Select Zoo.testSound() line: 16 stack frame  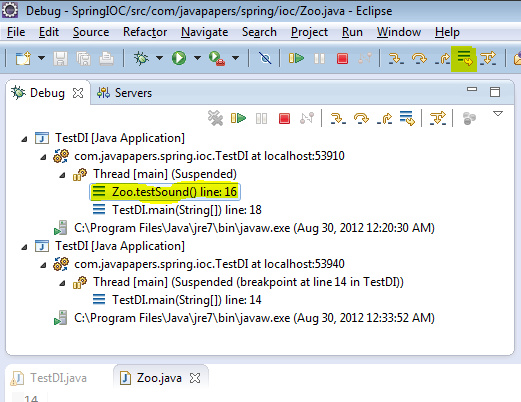pyautogui.click(x=165, y=192)
